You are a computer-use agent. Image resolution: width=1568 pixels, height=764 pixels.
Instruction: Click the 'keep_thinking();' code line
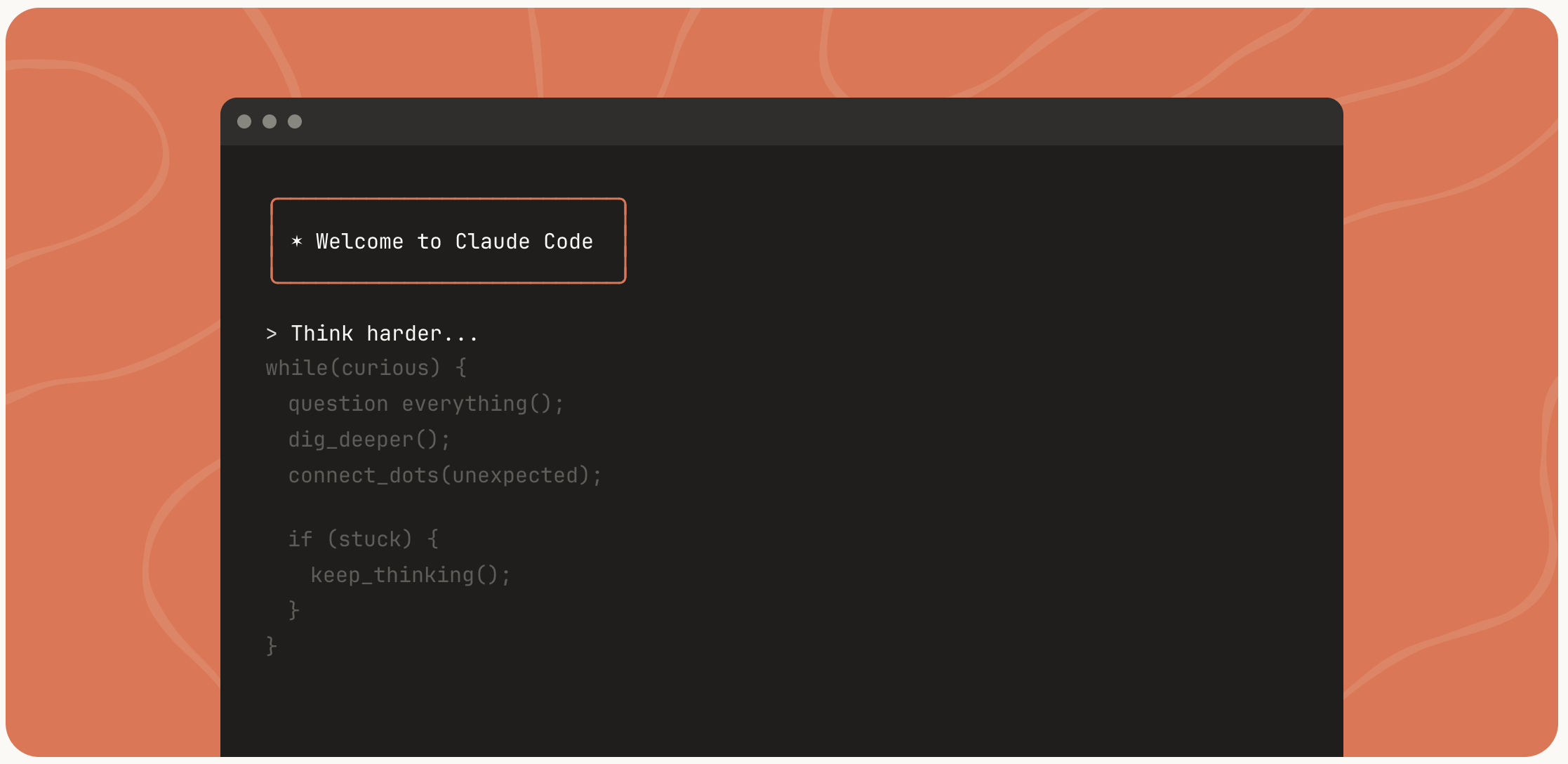pos(411,575)
